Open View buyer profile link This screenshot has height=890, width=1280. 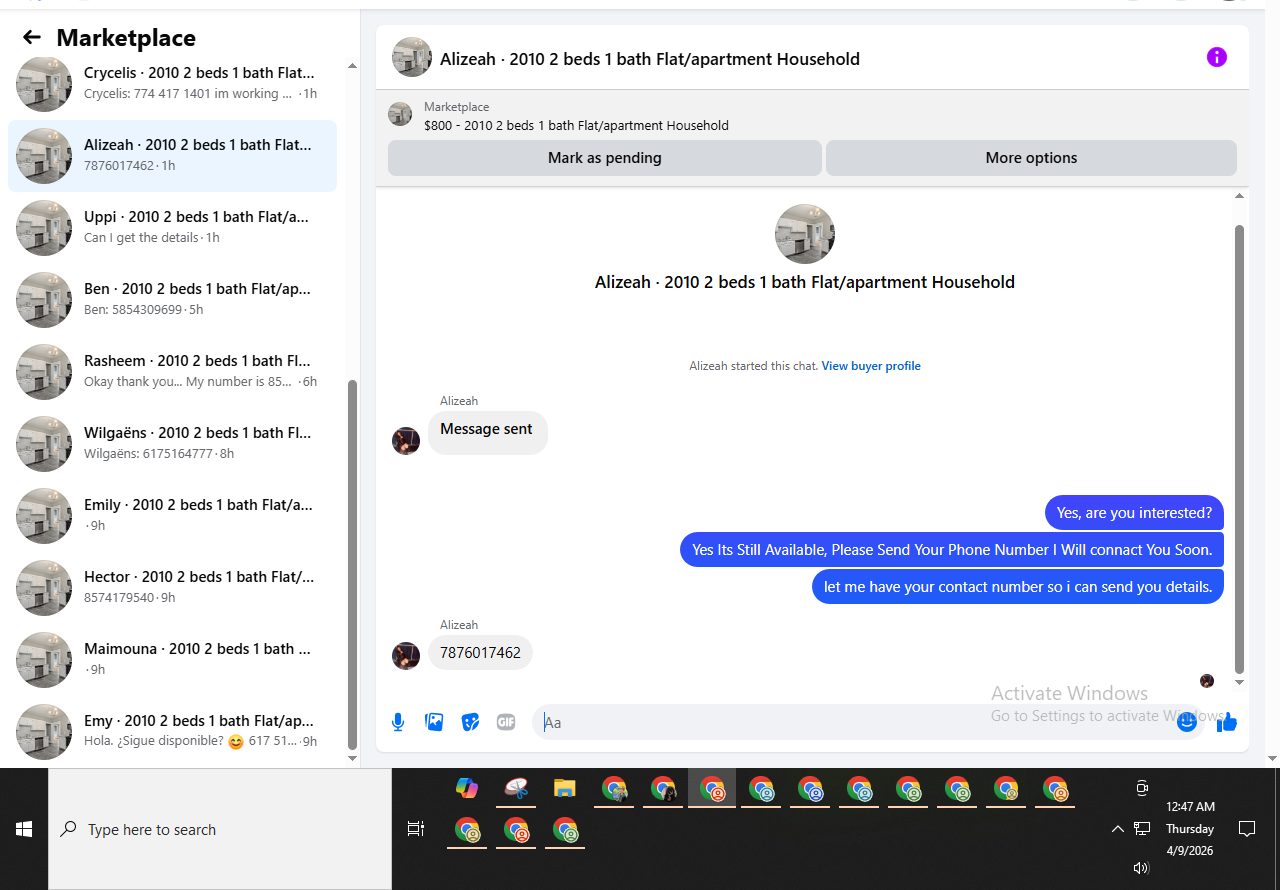click(871, 366)
